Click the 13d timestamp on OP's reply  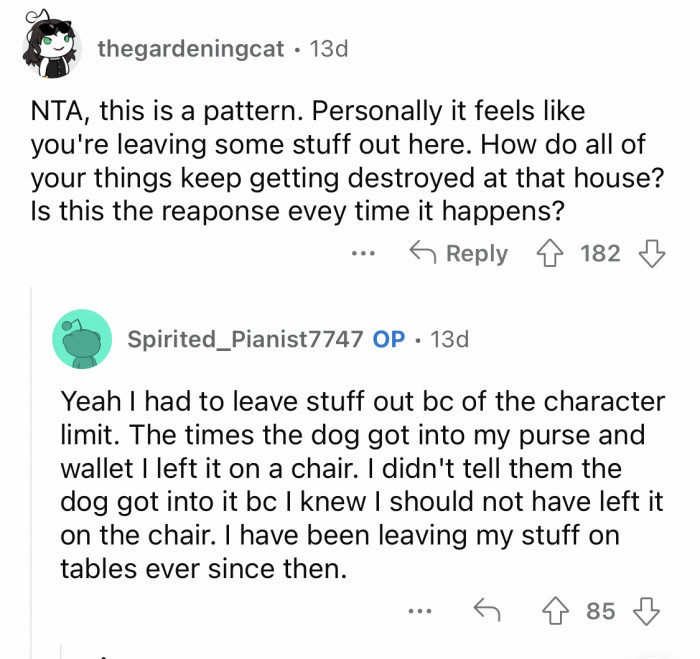pos(448,339)
